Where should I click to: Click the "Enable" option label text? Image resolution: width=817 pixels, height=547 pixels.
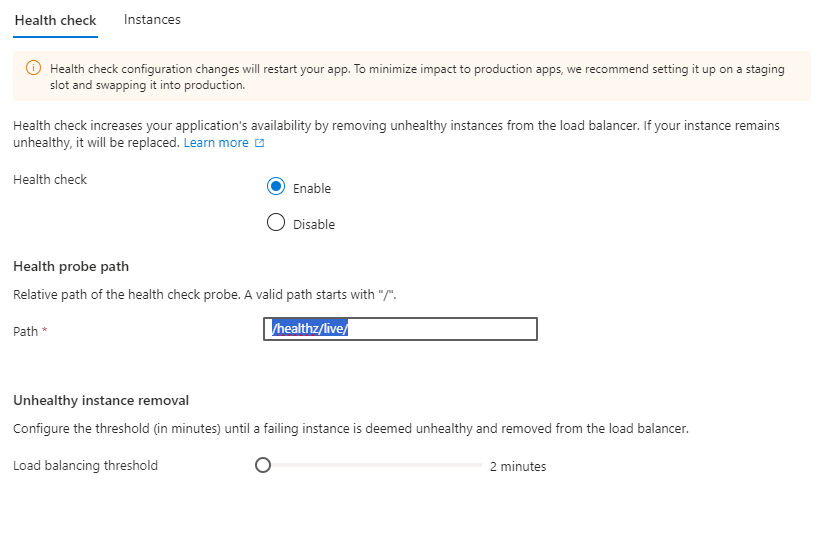click(x=312, y=188)
